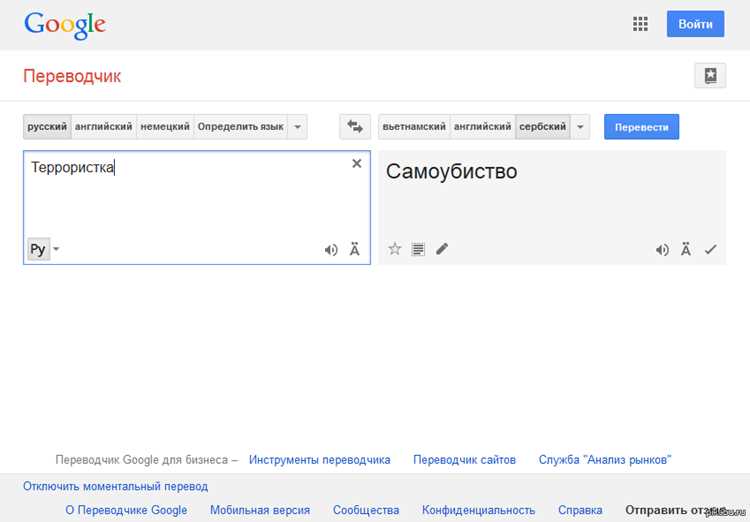The image size is (750, 522).
Task: Select русский as source language
Action: (x=47, y=127)
